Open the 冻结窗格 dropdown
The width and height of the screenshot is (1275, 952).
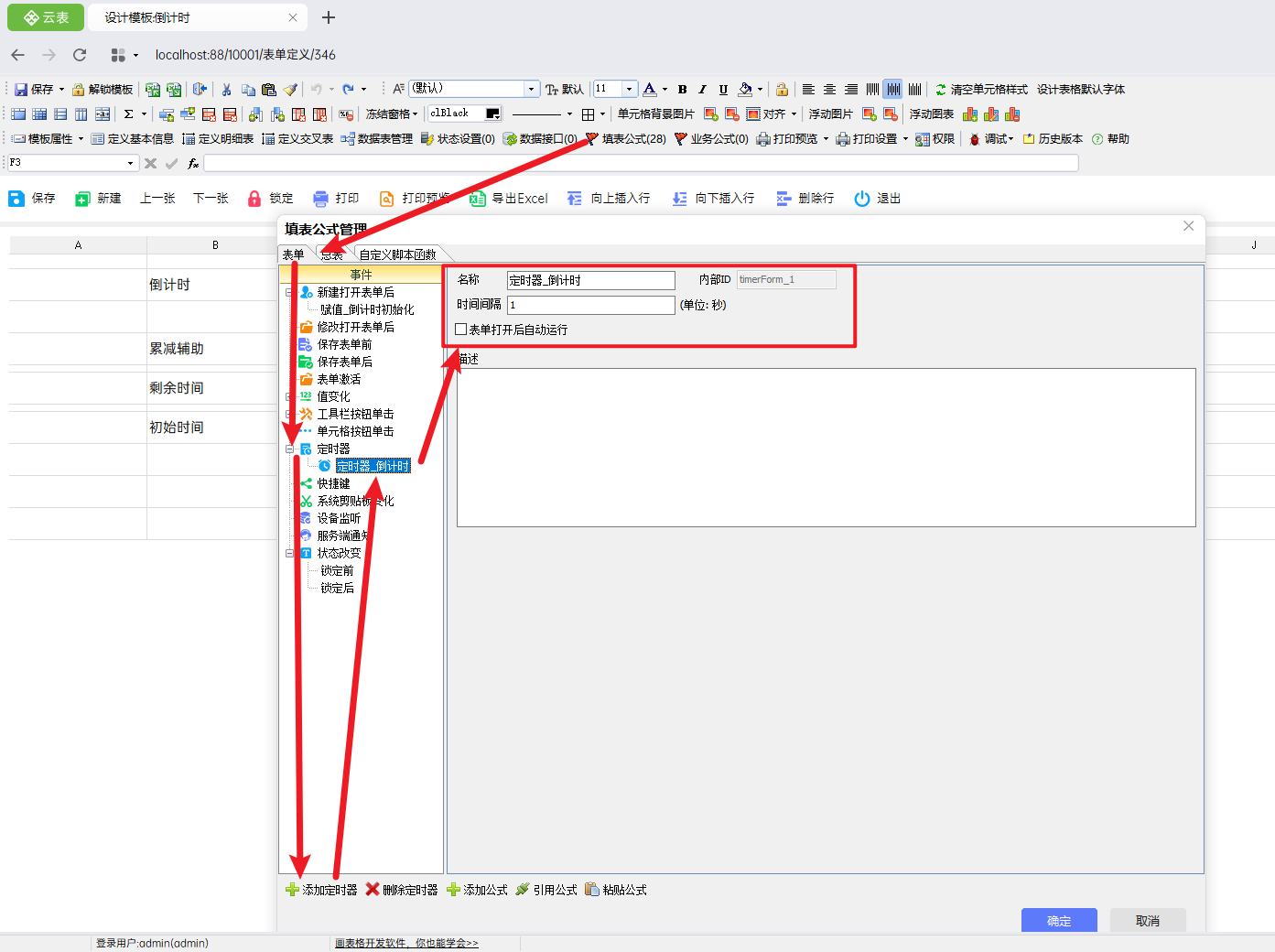[x=392, y=114]
